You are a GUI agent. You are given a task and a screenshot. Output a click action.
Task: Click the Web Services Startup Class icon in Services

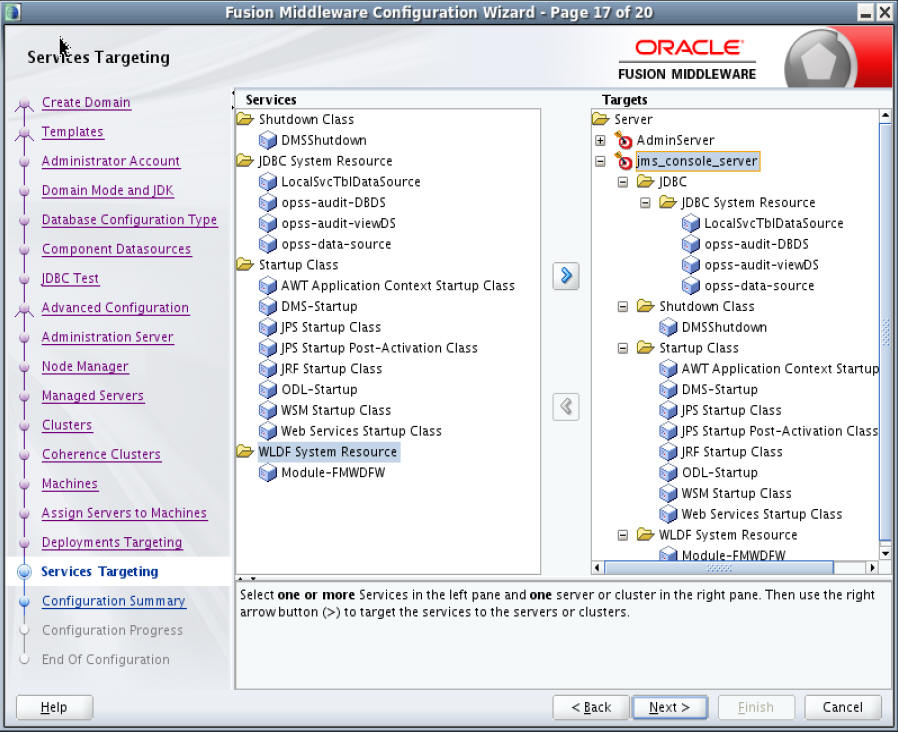267,431
